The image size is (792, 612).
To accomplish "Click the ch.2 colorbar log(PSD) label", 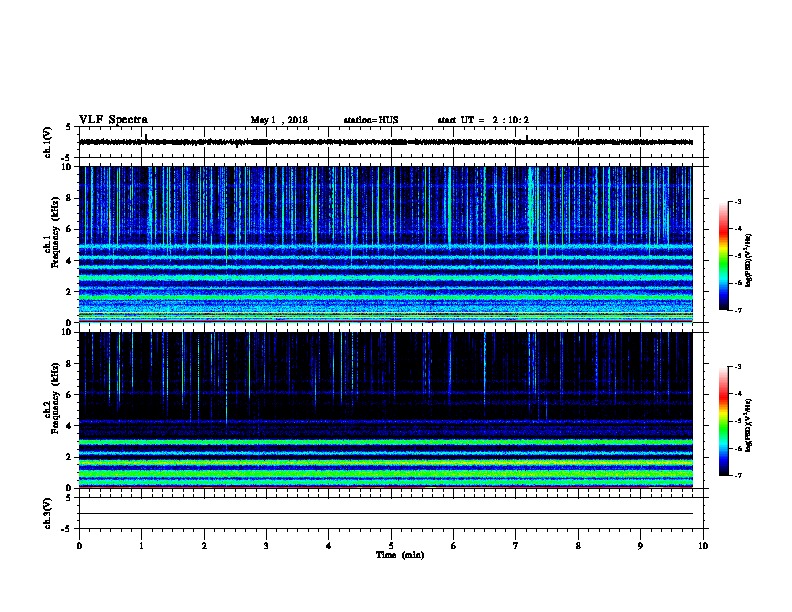I will pyautogui.click(x=749, y=426).
